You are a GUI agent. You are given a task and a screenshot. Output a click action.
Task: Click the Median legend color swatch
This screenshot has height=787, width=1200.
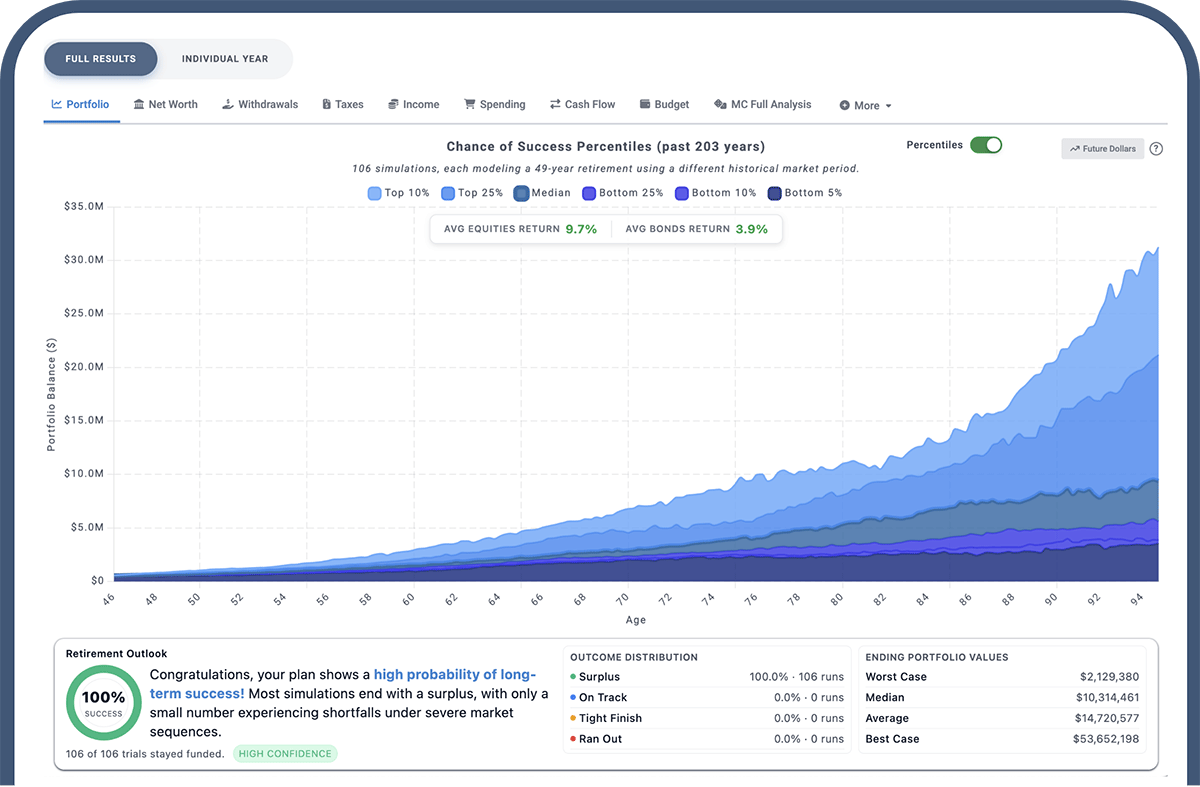(x=520, y=192)
